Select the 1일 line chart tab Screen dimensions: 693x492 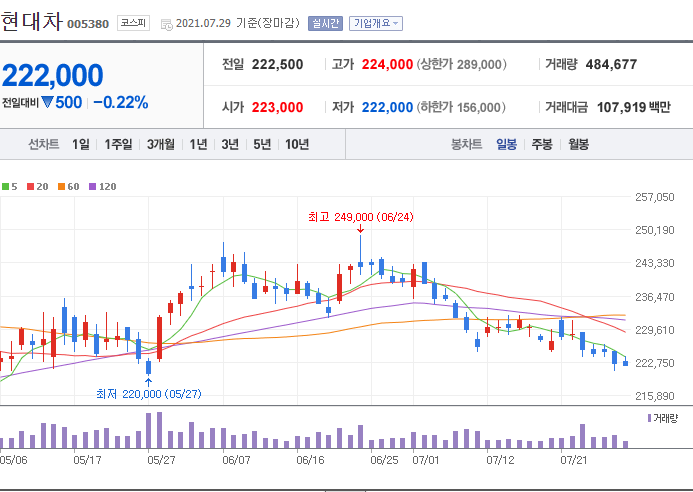pyautogui.click(x=81, y=144)
